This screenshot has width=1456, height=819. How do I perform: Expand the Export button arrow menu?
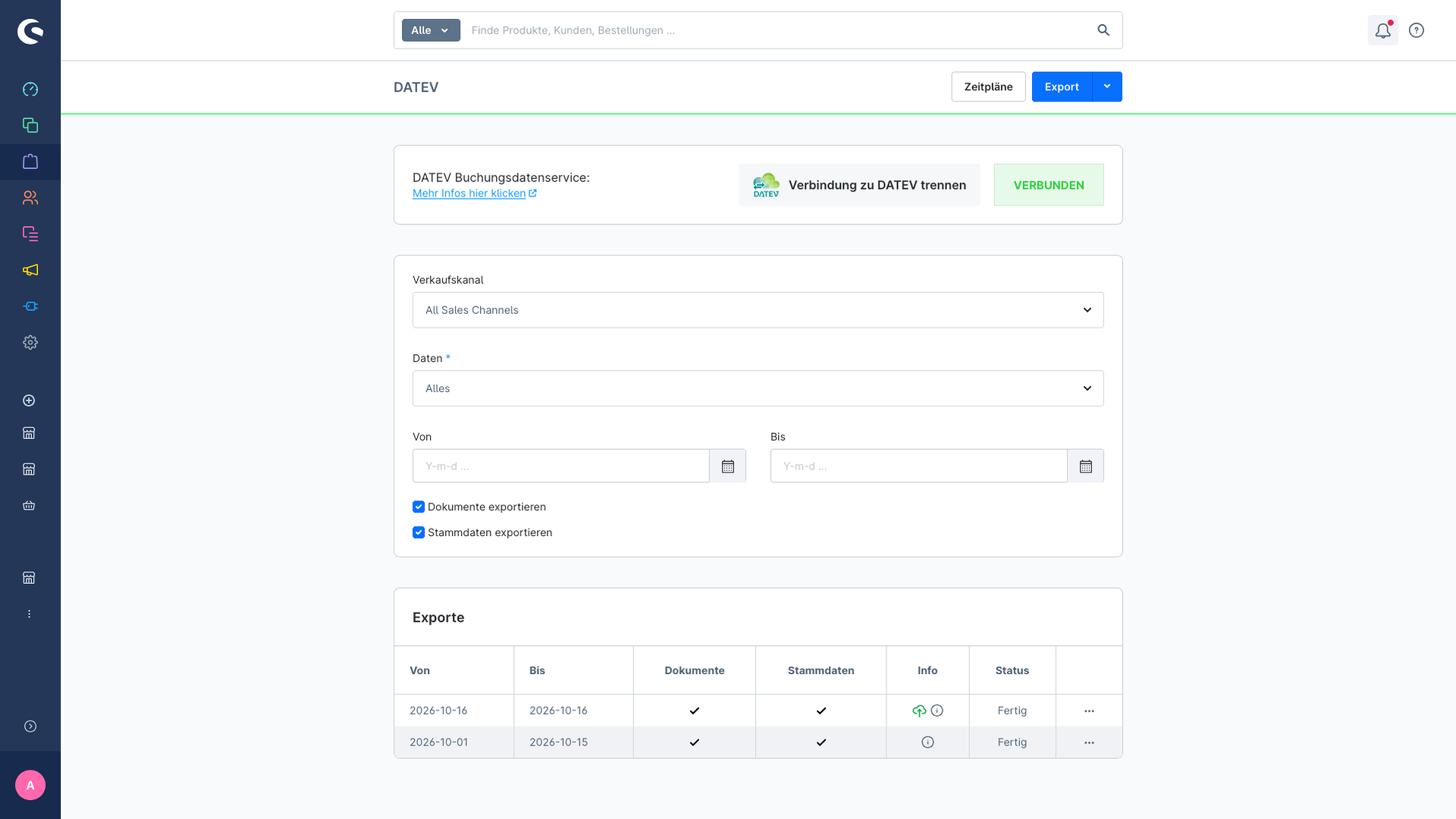1107,86
